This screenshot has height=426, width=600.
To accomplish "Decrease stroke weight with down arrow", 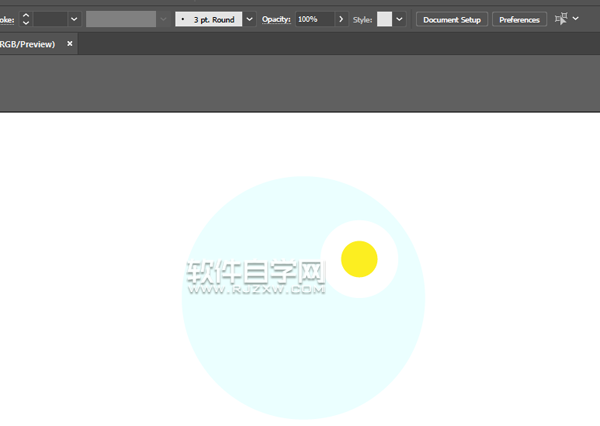I will [26, 23].
